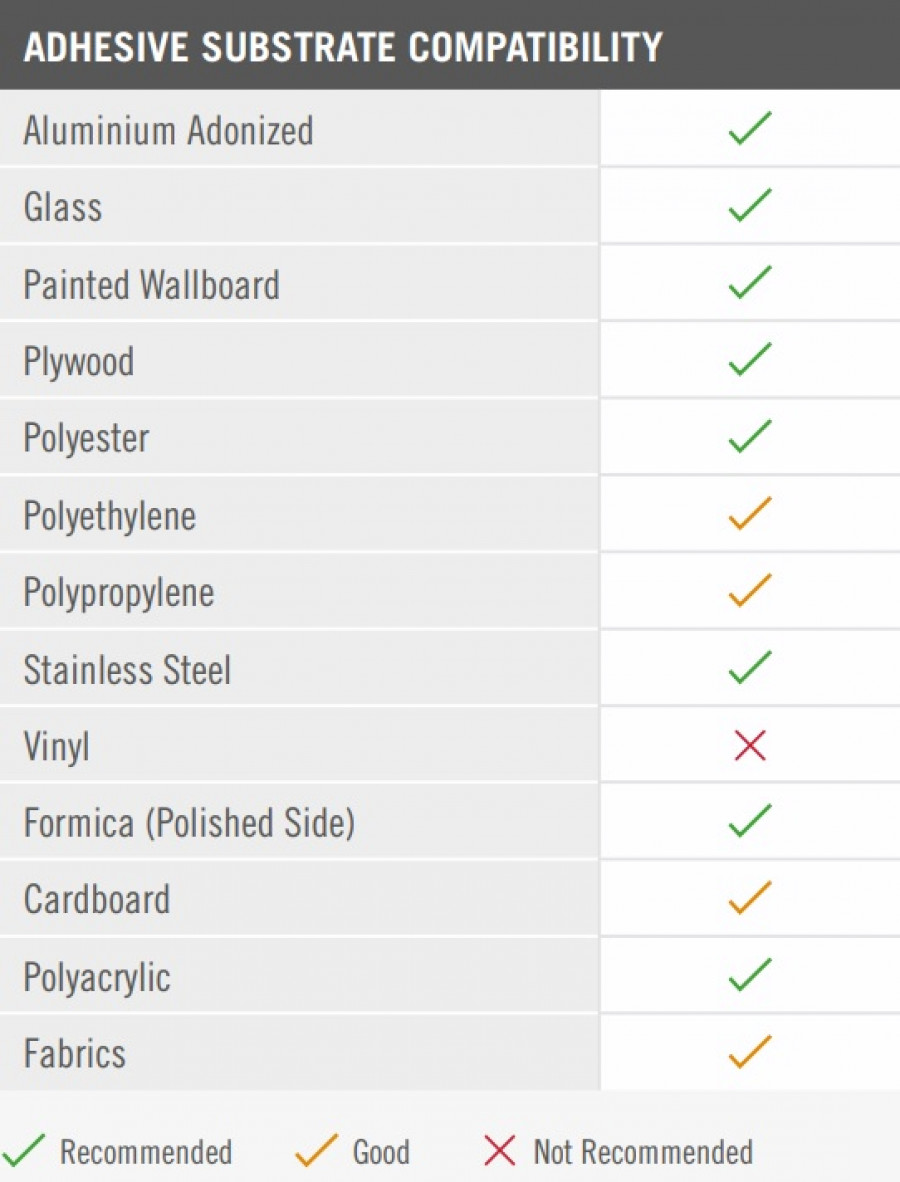
Task: Click the orange checkmark for Fabrics
Action: 750,1051
